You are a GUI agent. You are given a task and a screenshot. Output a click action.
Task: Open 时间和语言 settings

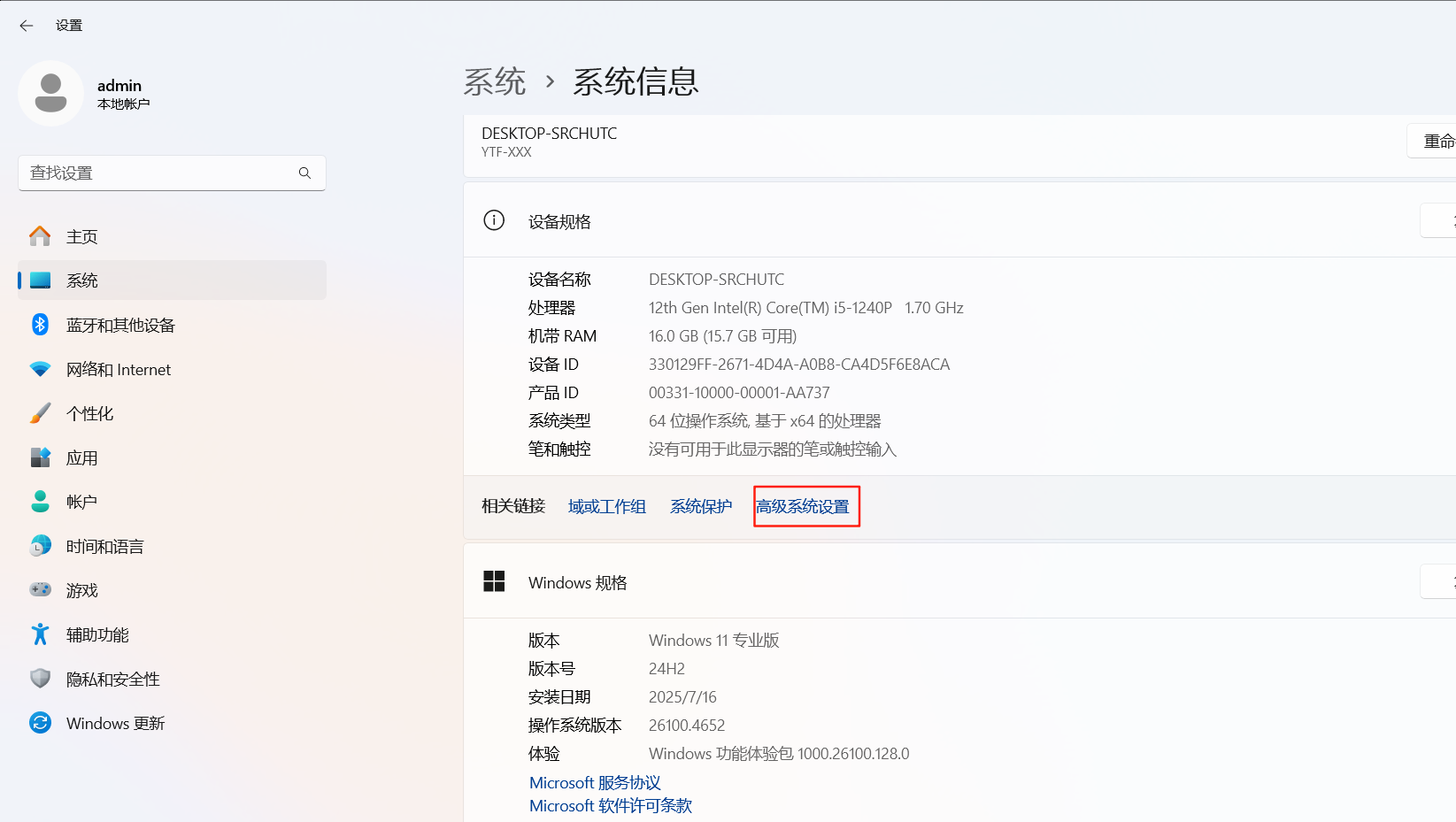(x=172, y=546)
